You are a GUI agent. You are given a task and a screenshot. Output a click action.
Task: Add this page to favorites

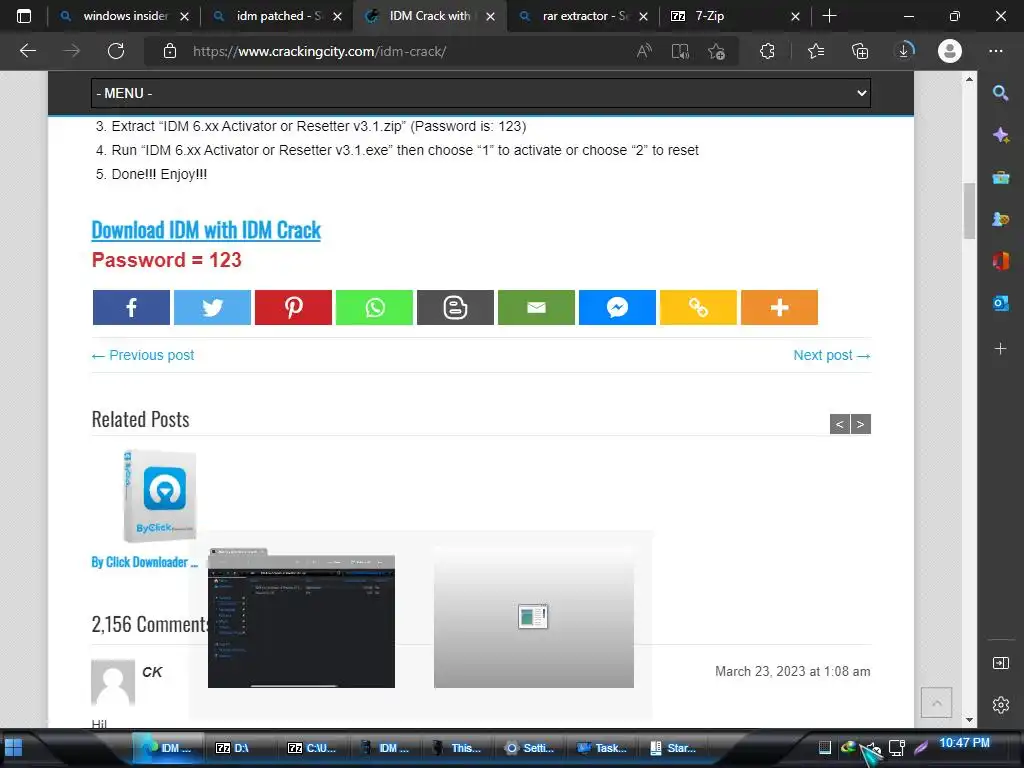[x=716, y=51]
